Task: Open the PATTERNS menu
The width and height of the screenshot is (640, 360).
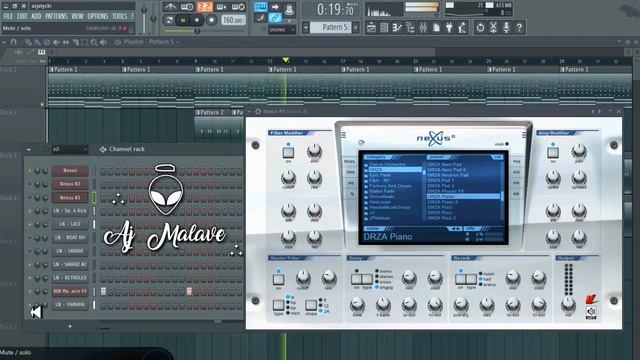Action: coord(56,16)
